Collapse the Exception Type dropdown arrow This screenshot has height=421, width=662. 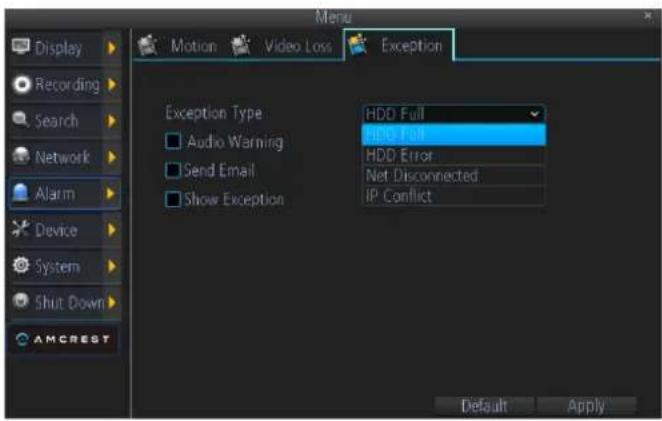click(534, 114)
